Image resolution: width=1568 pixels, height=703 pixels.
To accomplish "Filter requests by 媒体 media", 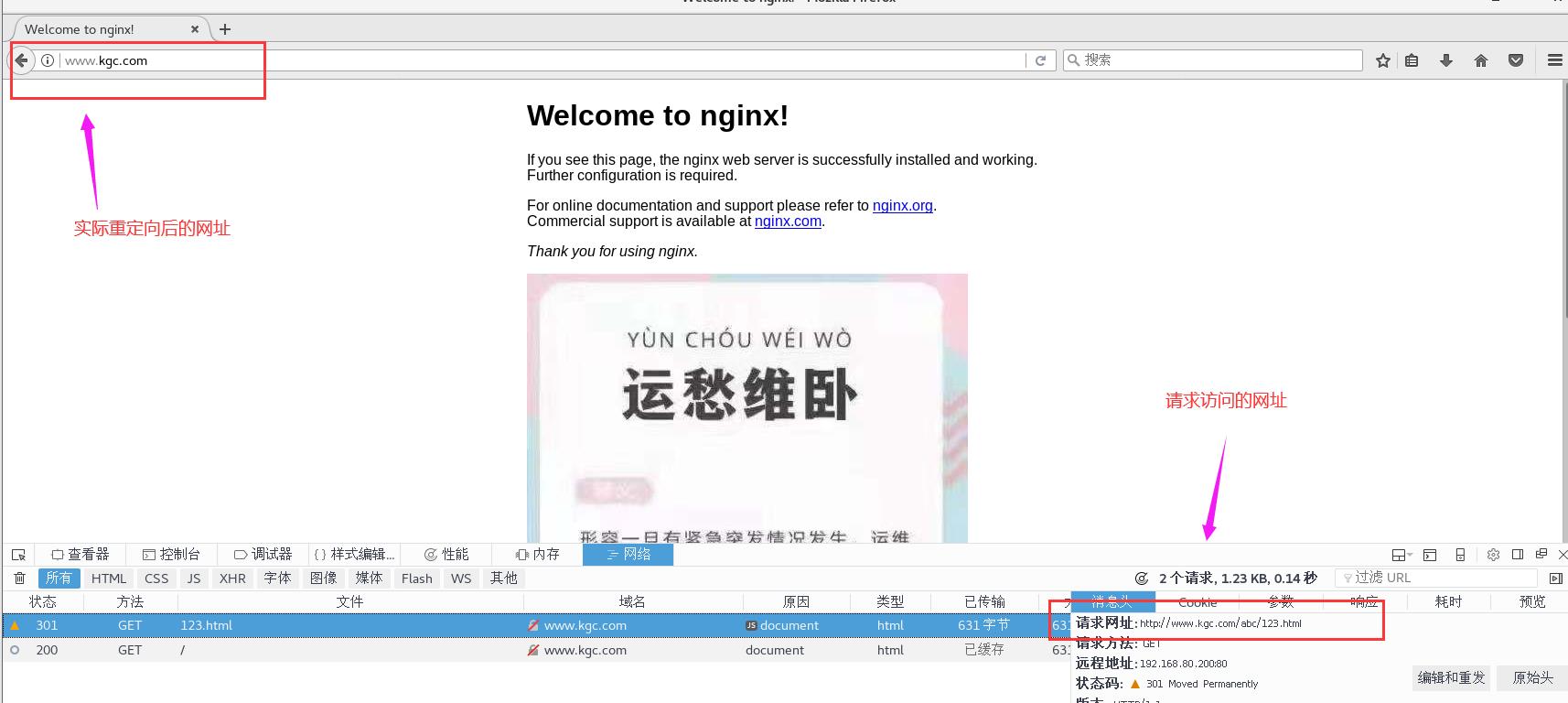I will 369,579.
